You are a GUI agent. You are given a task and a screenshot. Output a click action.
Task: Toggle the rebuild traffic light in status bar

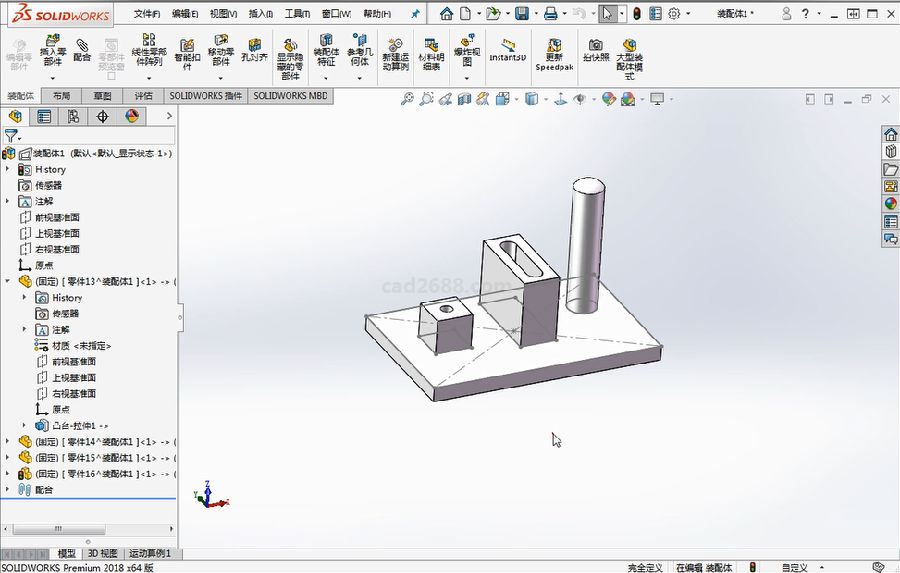point(752,567)
